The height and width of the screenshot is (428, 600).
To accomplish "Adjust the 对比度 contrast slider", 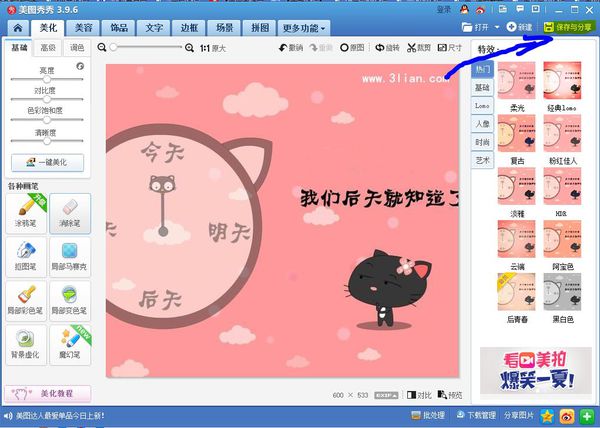I will pos(47,99).
